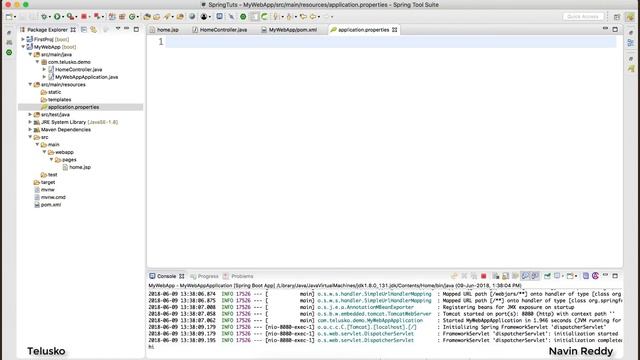Maximize the Console view

[615, 276]
